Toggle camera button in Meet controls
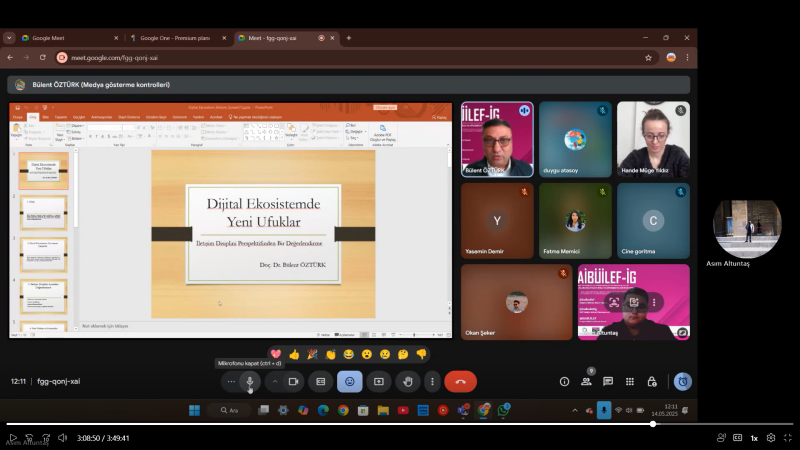The width and height of the screenshot is (800, 450). coord(293,382)
